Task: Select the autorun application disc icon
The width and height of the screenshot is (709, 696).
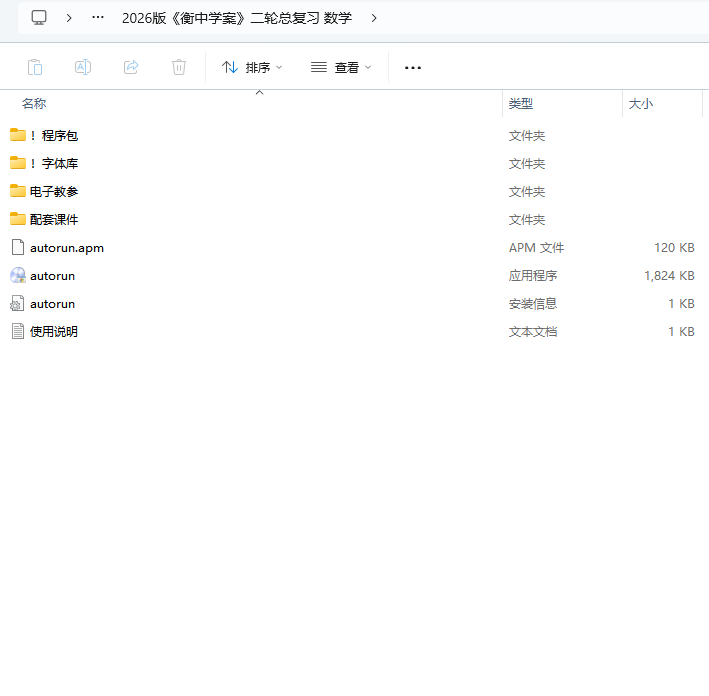Action: 18,275
